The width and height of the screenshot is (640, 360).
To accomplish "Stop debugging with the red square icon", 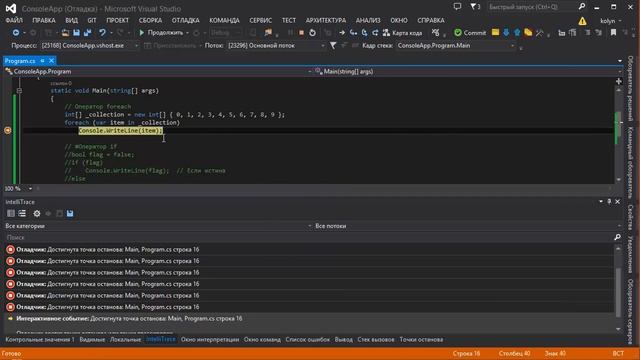I will click(x=301, y=33).
